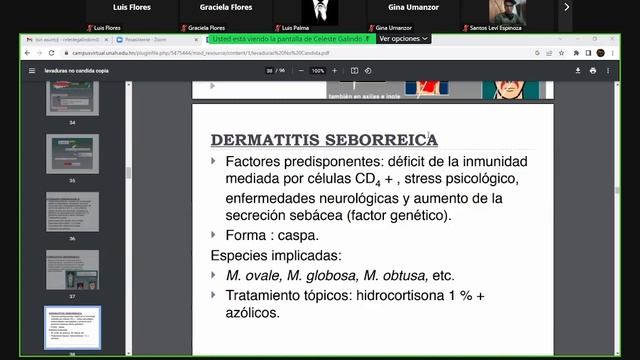Click Graciela Flores muted microphone icon

(x=184, y=28)
